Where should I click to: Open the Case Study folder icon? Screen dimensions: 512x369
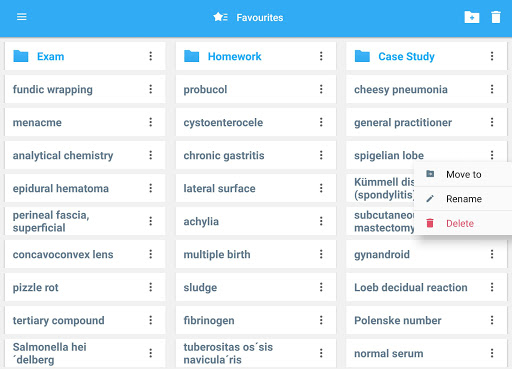pos(362,56)
